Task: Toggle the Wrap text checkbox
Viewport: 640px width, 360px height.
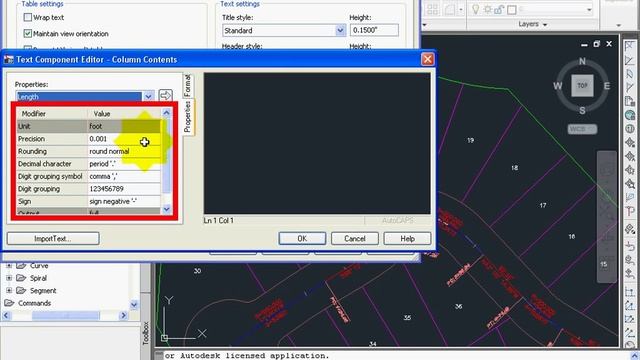Action: (x=28, y=17)
